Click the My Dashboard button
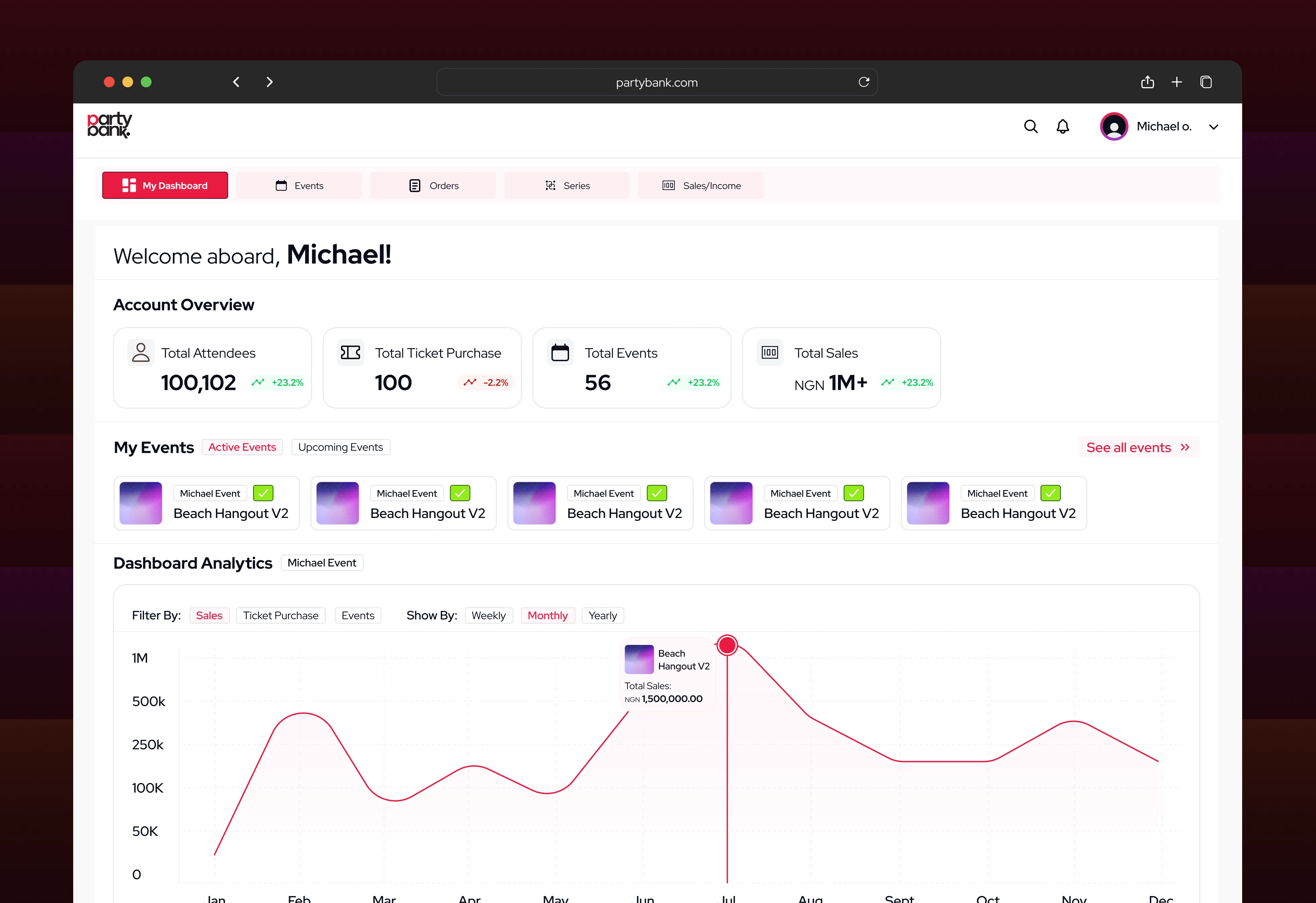 coord(165,186)
